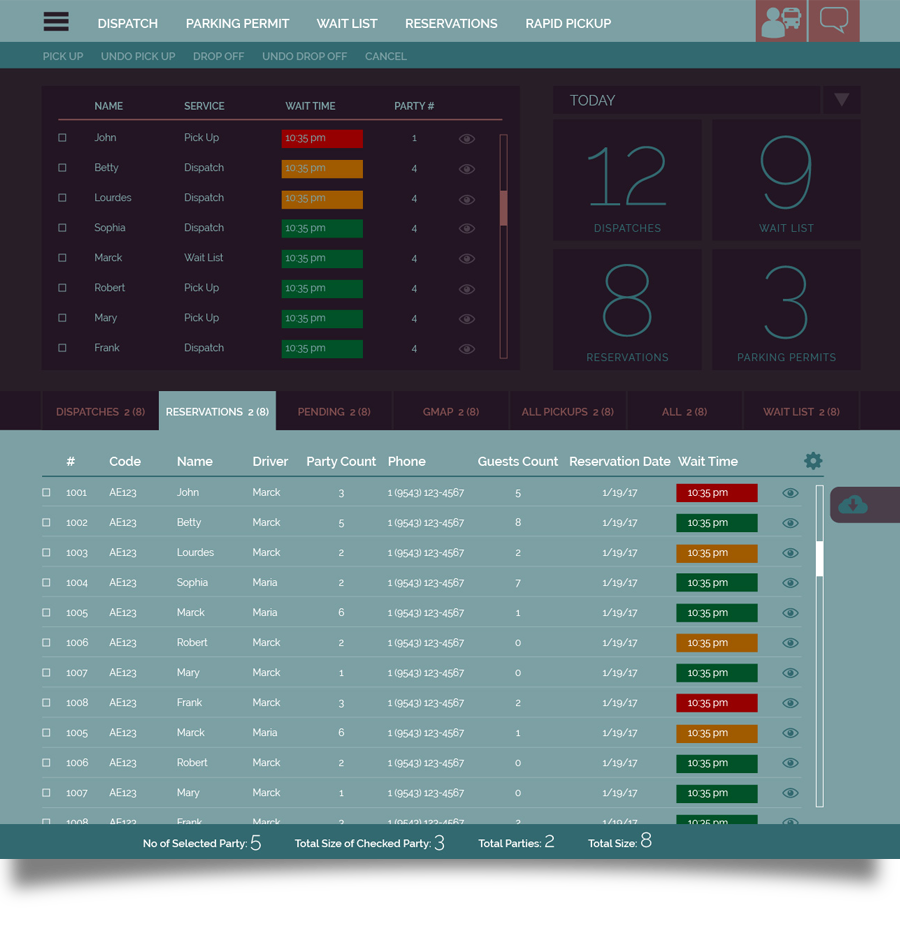
Task: Click eye icon for reservation 1003 Lourdes
Action: [790, 553]
